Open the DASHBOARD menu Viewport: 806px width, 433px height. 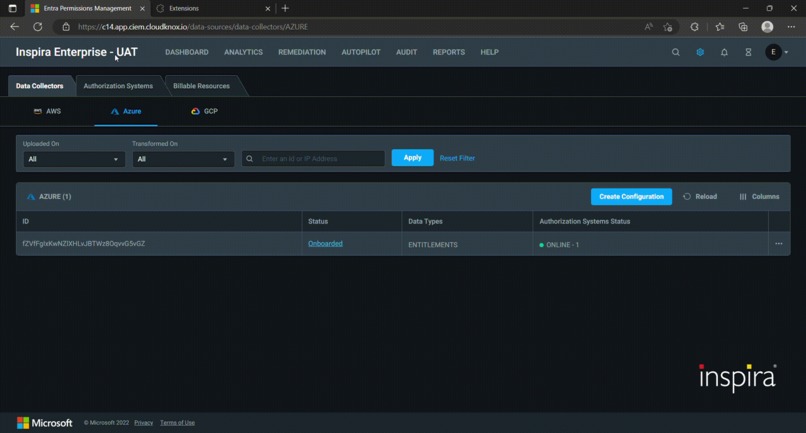187,52
